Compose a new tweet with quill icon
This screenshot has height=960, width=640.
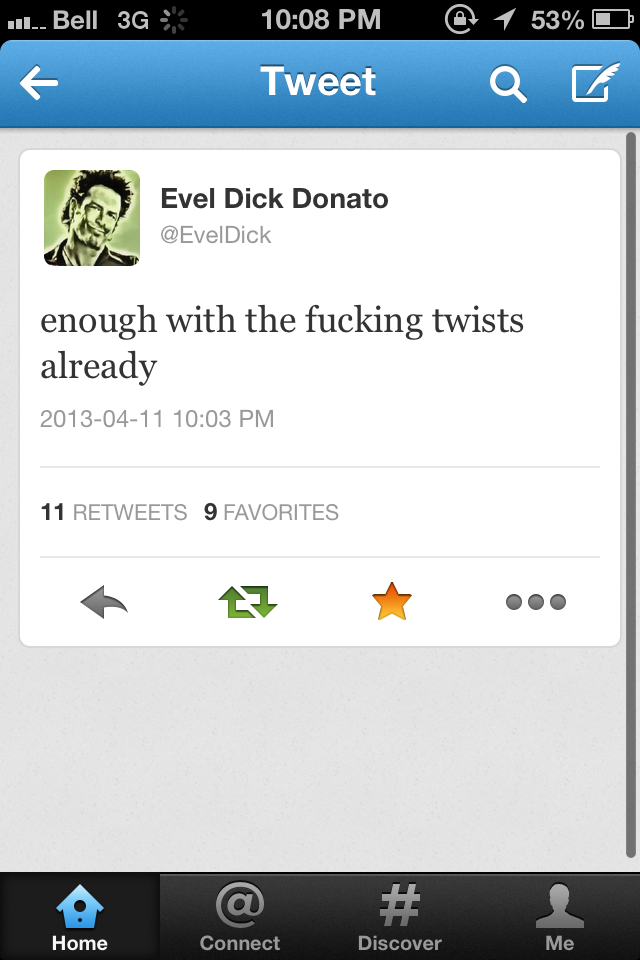(x=595, y=82)
